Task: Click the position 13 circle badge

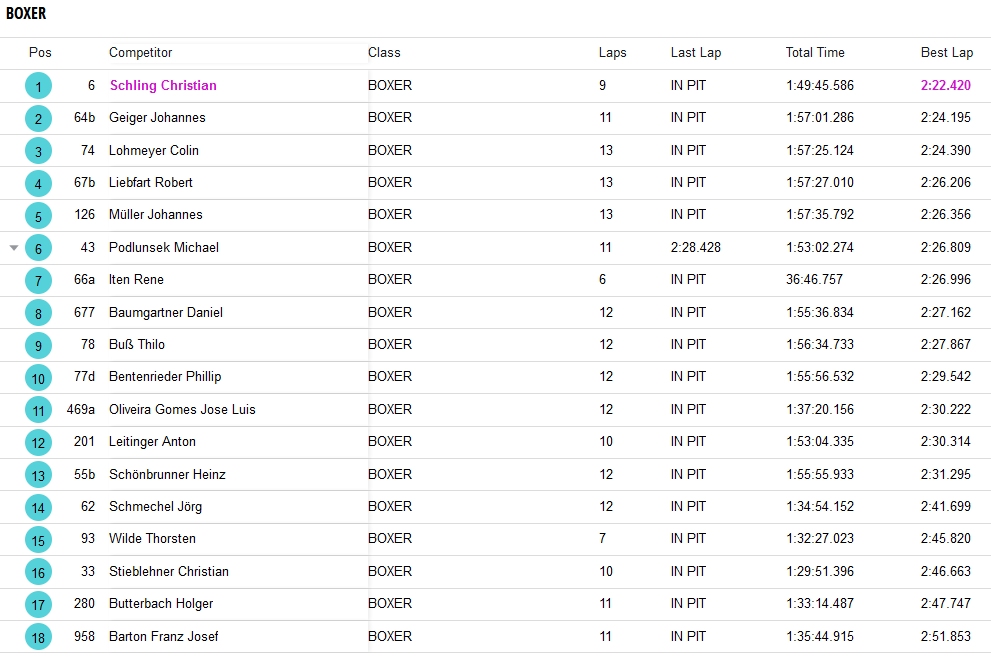Action: coord(38,475)
